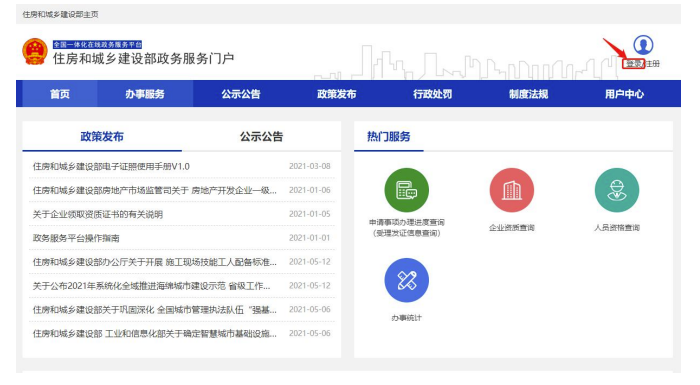700x385 pixels.
Task: Open 房地产开发企业一级 notice article
Action: click(154, 191)
